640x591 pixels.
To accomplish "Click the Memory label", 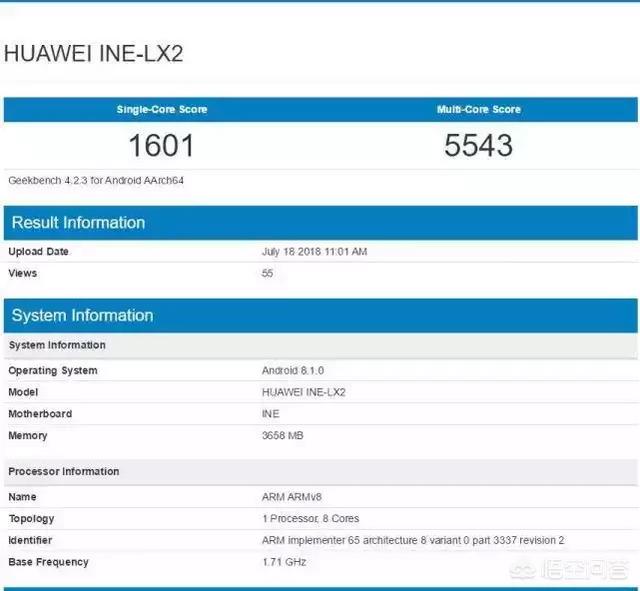I will tap(28, 435).
